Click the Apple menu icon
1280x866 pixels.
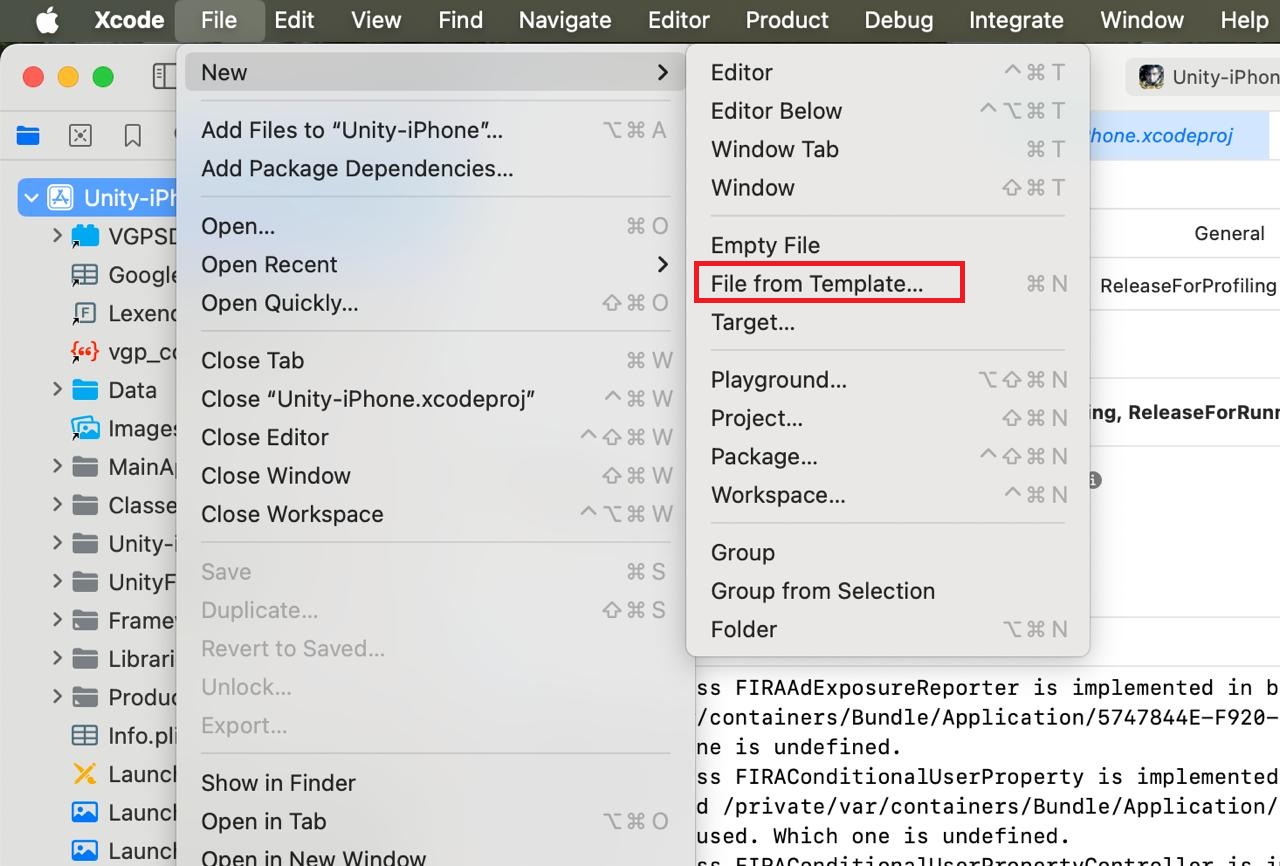click(46, 19)
